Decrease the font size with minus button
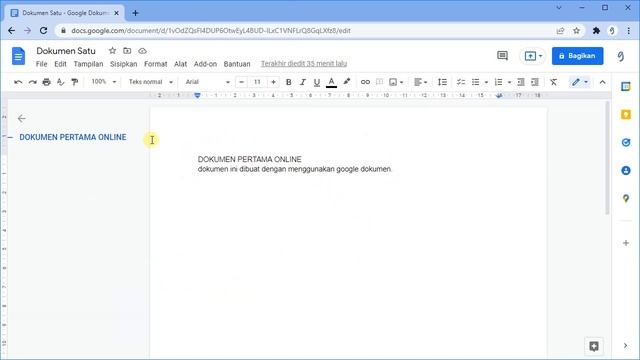640x360 pixels. click(241, 82)
